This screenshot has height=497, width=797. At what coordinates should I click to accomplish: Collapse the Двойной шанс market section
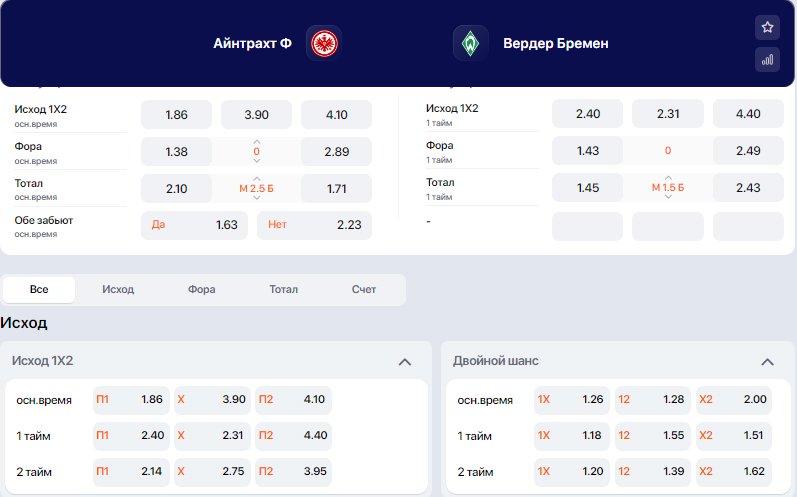(767, 362)
